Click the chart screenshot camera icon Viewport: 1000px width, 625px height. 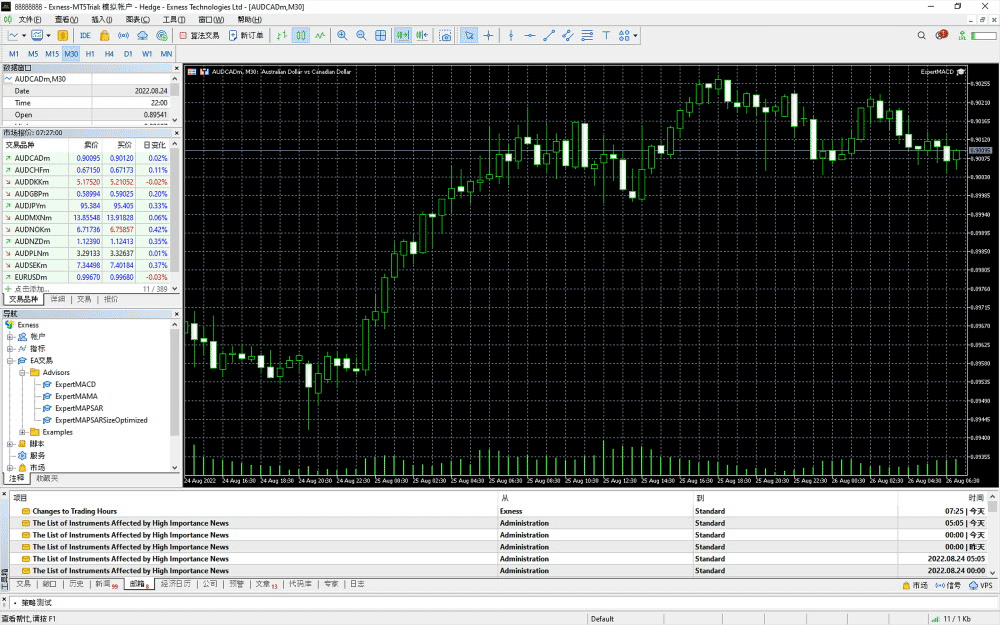pyautogui.click(x=445, y=36)
